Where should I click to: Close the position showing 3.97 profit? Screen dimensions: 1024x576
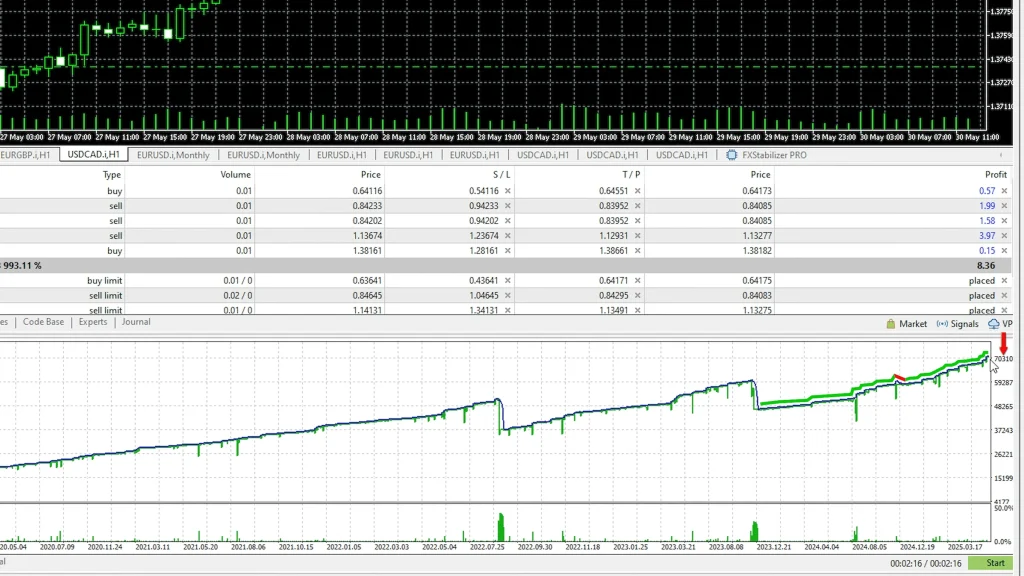click(1004, 235)
